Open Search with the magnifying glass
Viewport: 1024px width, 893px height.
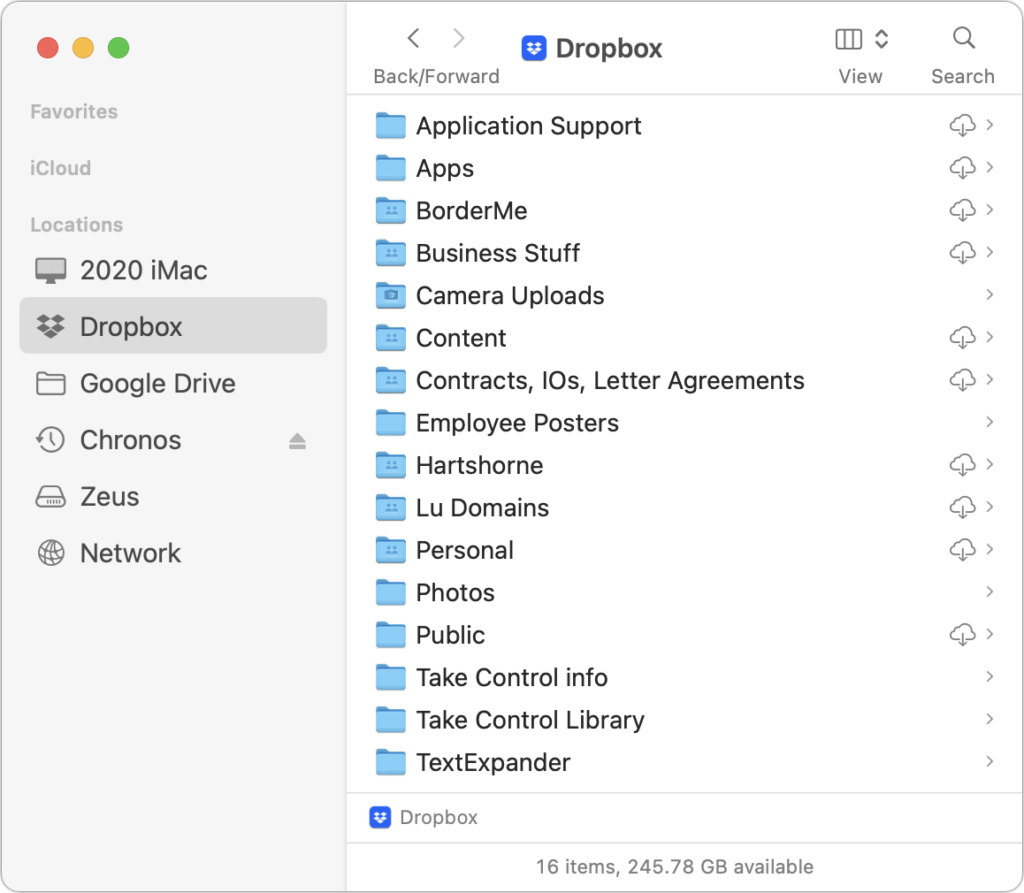click(963, 38)
